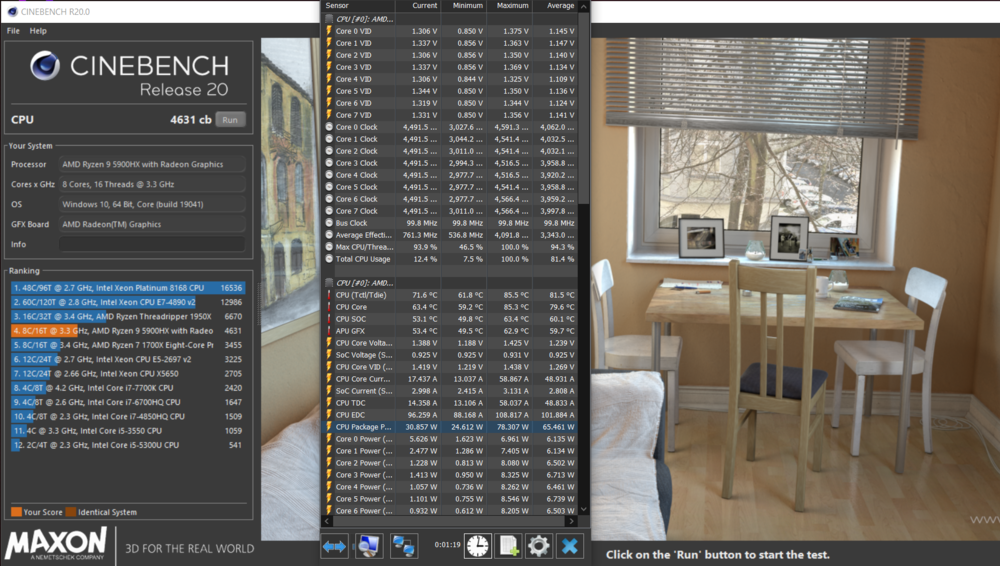Screen dimensions: 1000x566
Task: Click the Maximum column header in sensor table
Action: 512,6
